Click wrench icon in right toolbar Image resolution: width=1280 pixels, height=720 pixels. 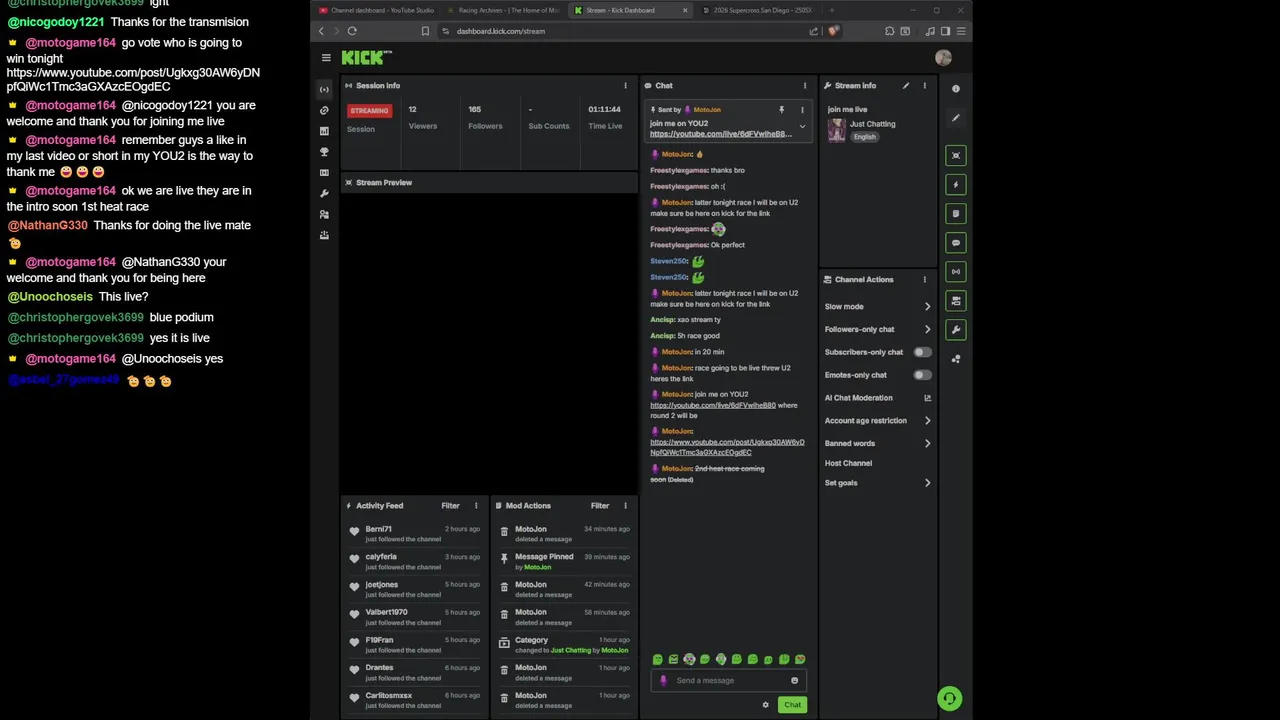click(956, 330)
